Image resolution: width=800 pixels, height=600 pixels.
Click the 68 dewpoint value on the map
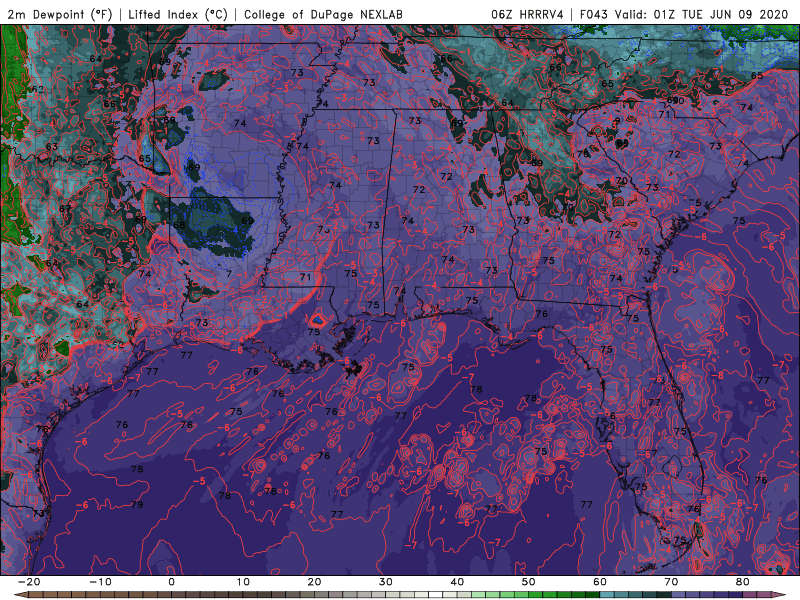coord(179,225)
